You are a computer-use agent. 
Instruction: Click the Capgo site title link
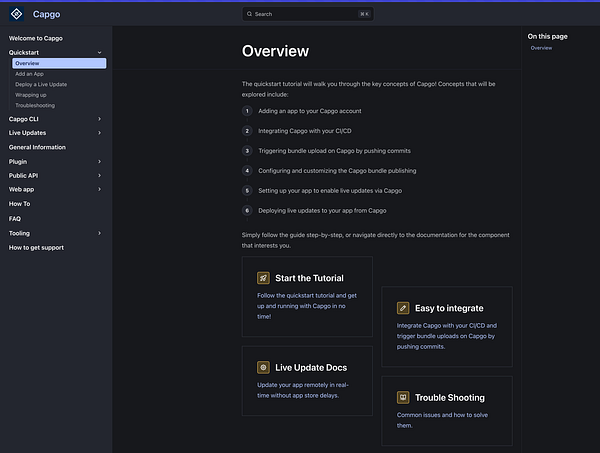[46, 14]
